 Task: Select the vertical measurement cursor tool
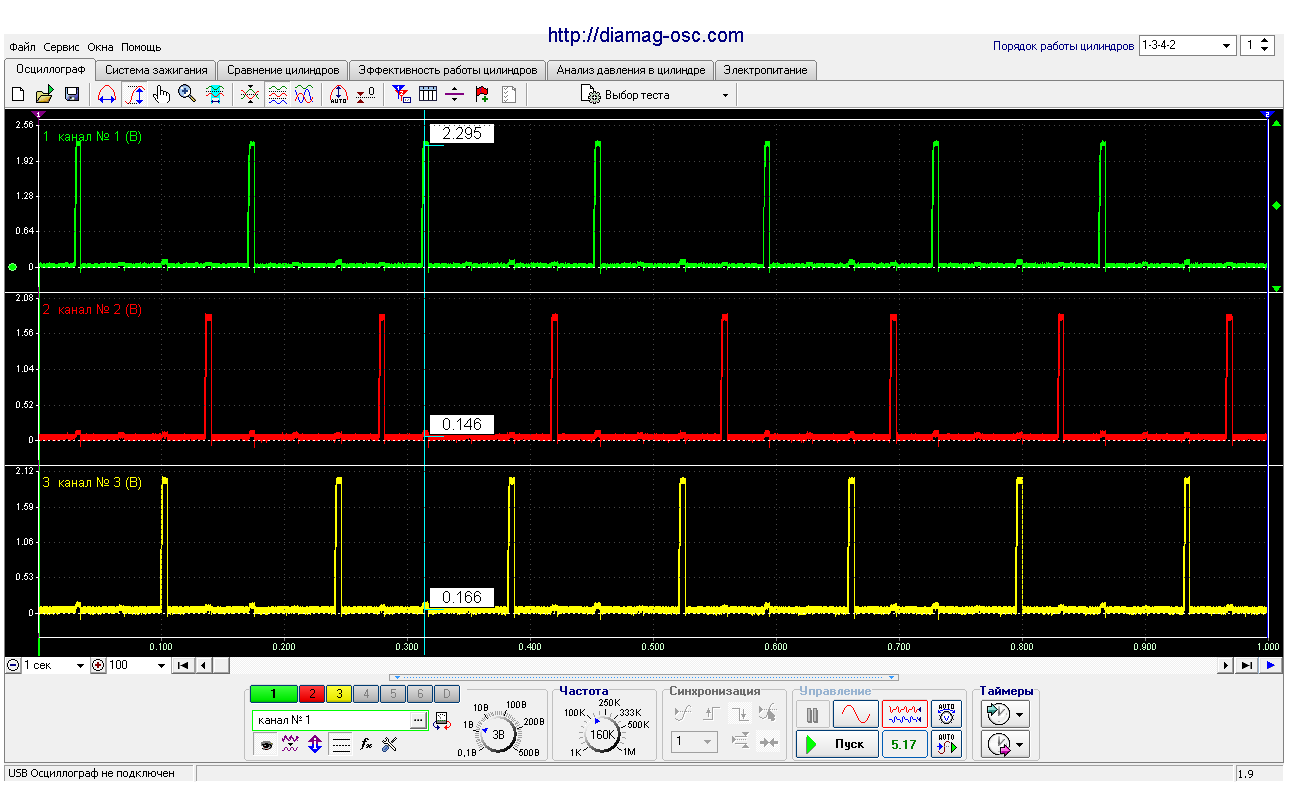pos(135,94)
